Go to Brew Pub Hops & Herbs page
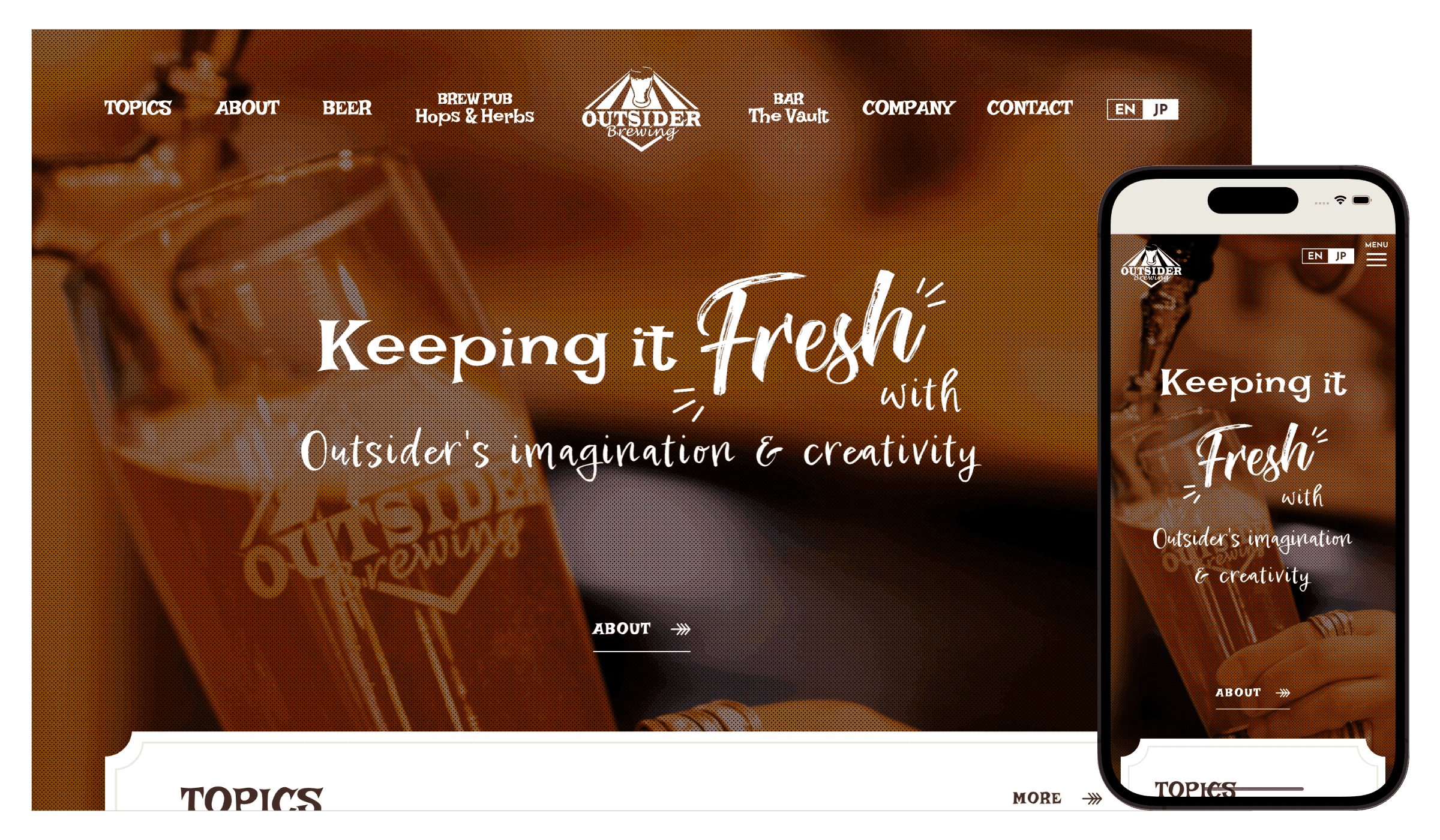Viewport: 1440px width, 840px height. [475, 108]
